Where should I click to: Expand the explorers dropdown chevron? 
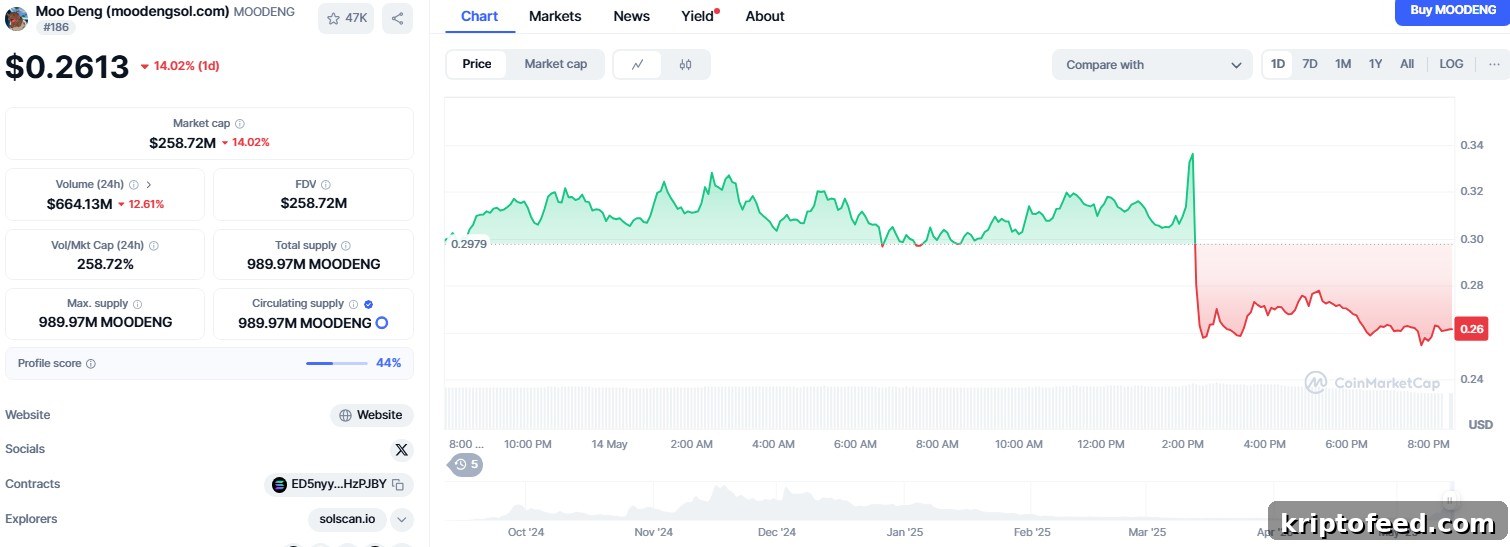(x=401, y=519)
